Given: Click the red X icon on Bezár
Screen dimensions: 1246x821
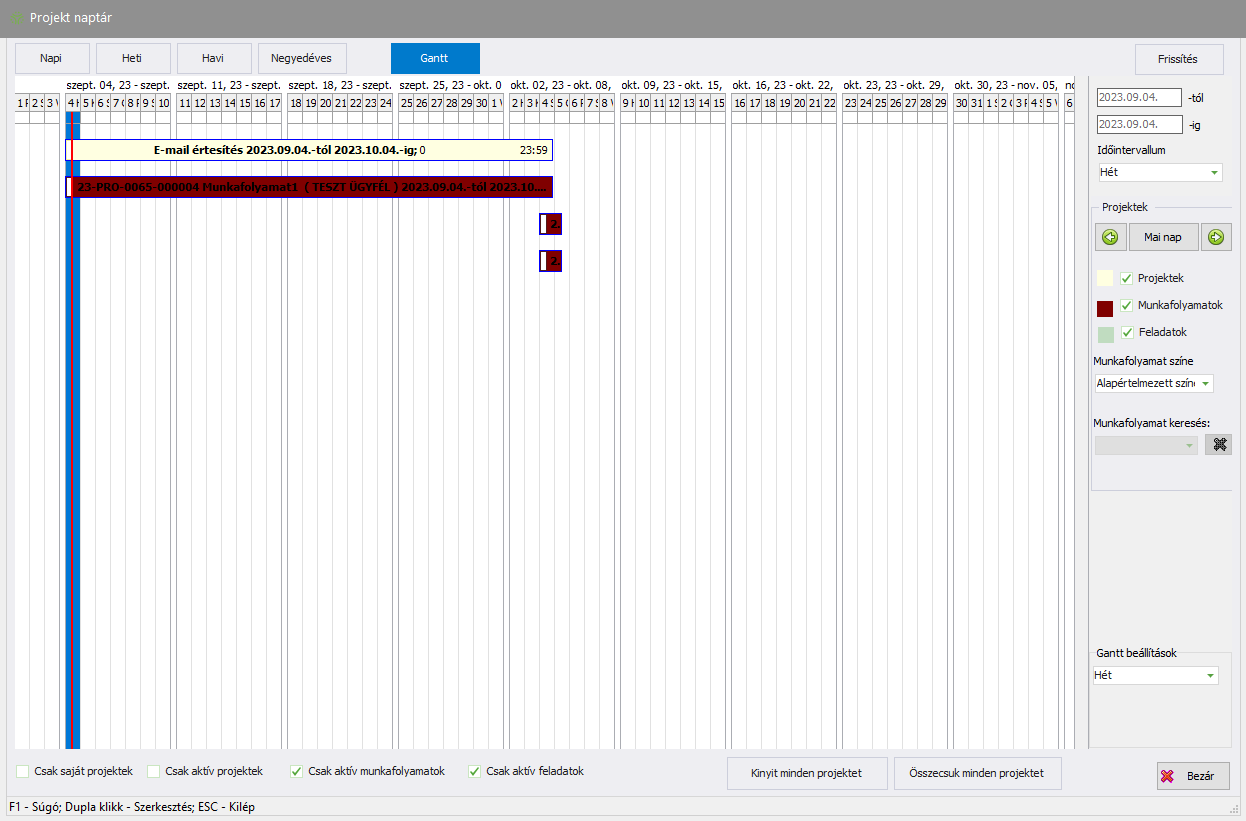Looking at the screenshot, I should (1167, 776).
